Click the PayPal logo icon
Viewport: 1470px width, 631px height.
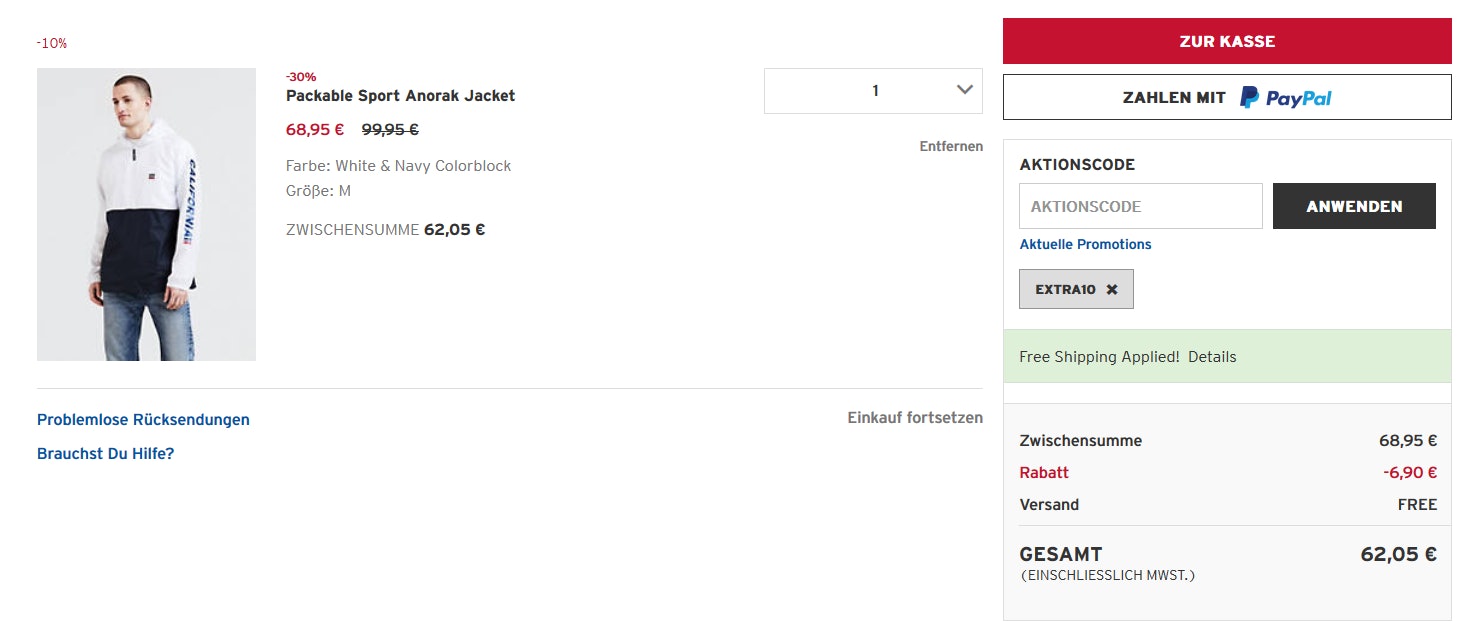coord(1250,97)
